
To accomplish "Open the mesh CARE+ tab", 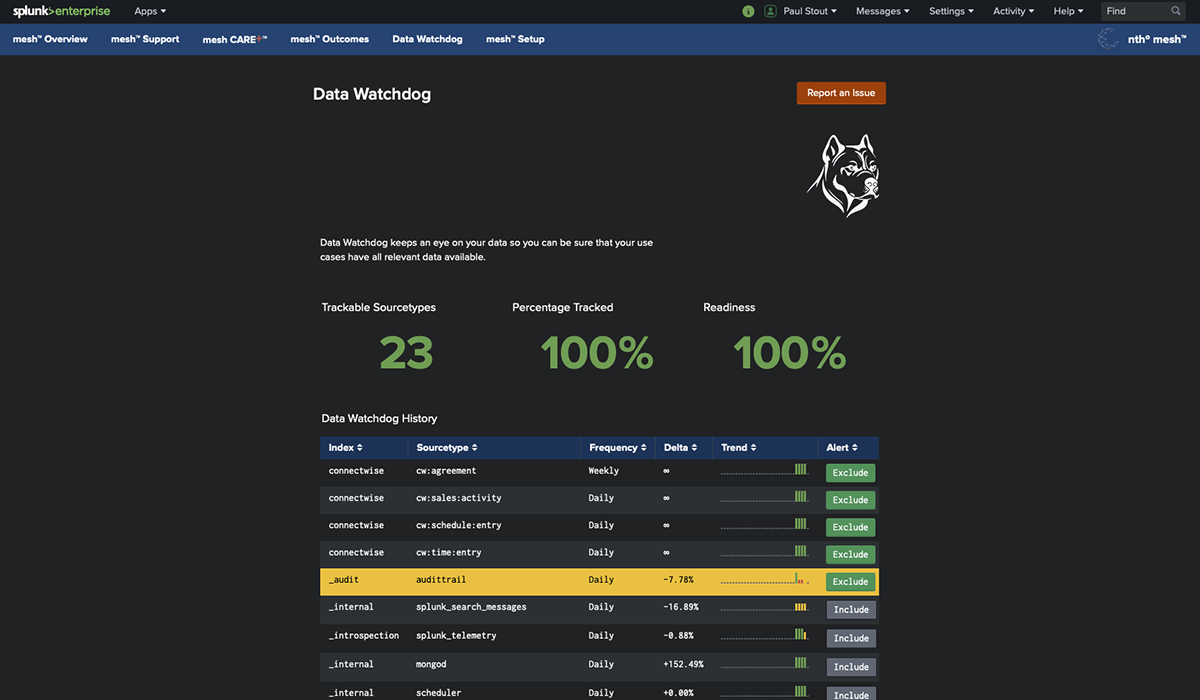I will 235,39.
